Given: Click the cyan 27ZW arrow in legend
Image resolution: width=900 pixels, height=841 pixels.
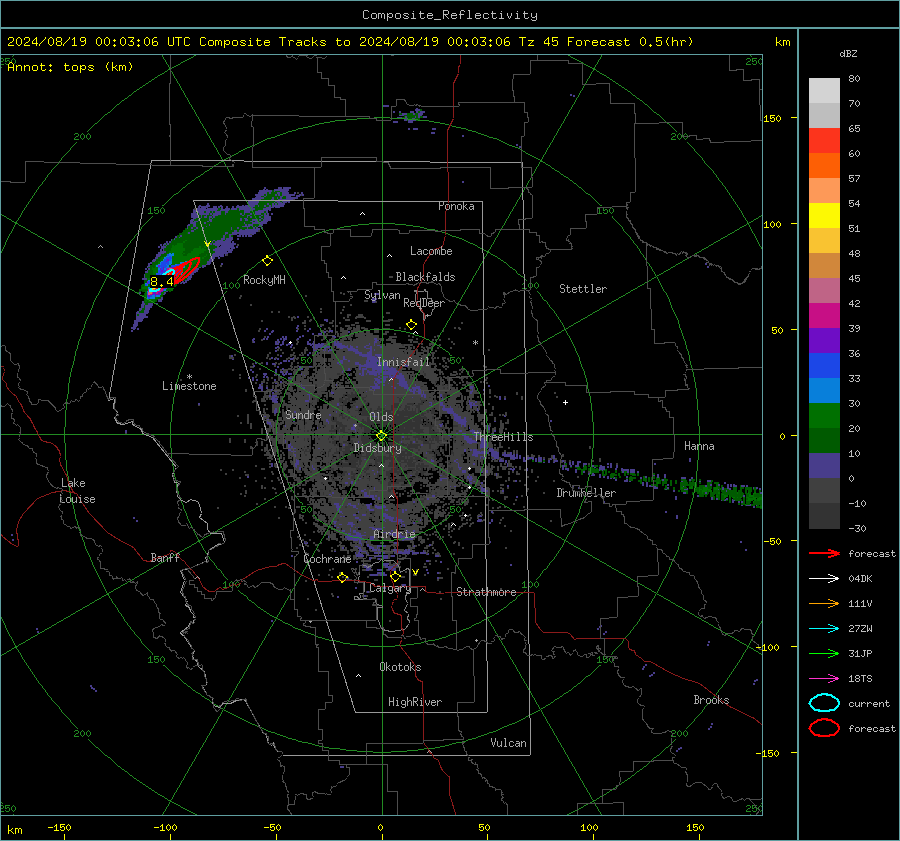Looking at the screenshot, I should click(x=824, y=628).
